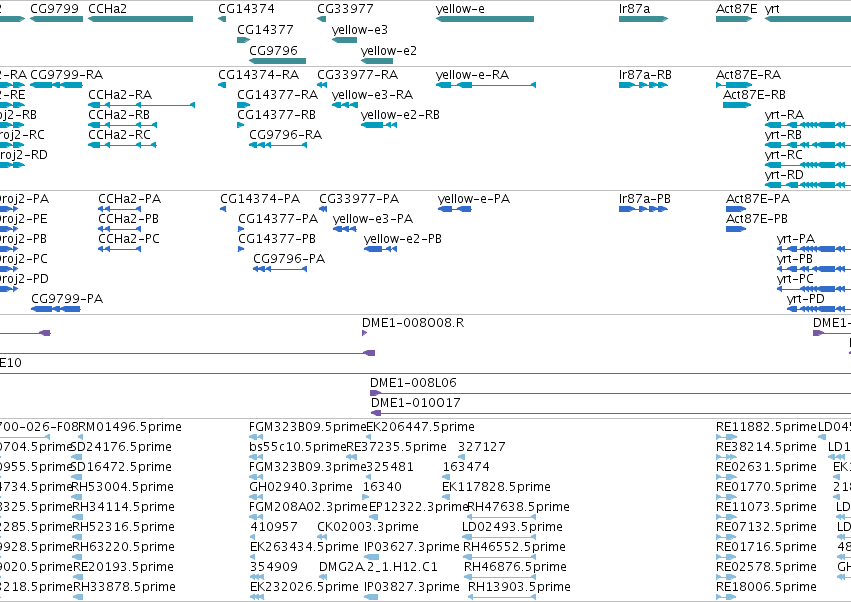Image resolution: width=851 pixels, height=602 pixels.
Task: Select the GH02940.3prime EST label
Action: 301,486
